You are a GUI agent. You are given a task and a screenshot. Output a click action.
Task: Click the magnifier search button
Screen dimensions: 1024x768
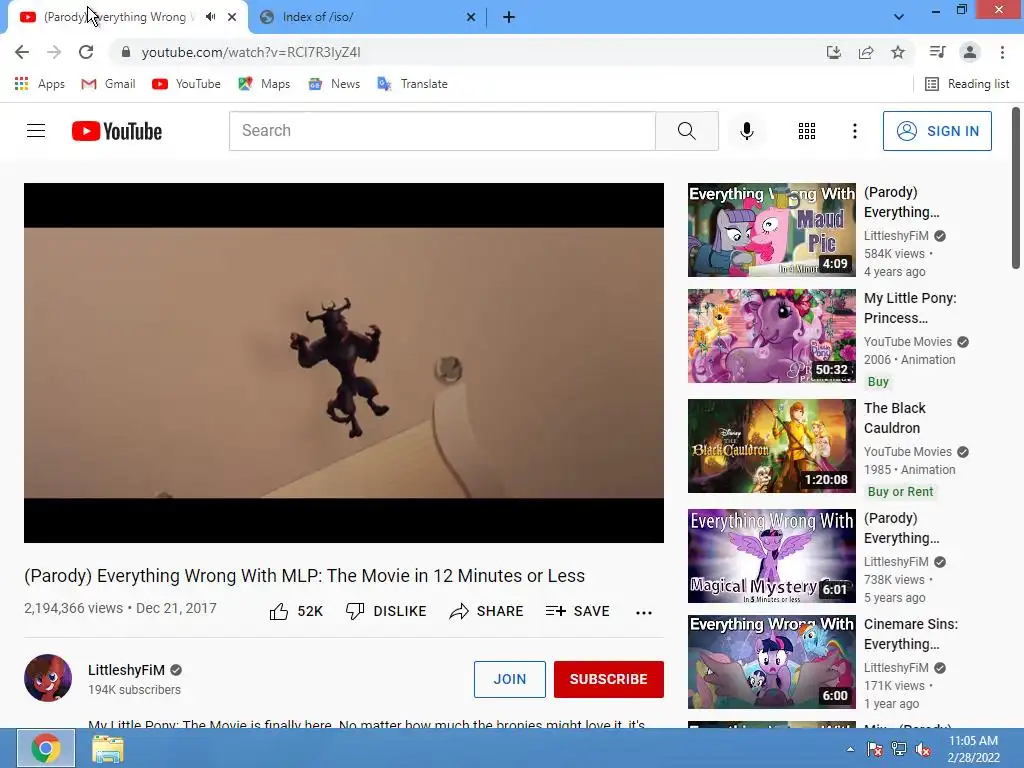(x=687, y=131)
